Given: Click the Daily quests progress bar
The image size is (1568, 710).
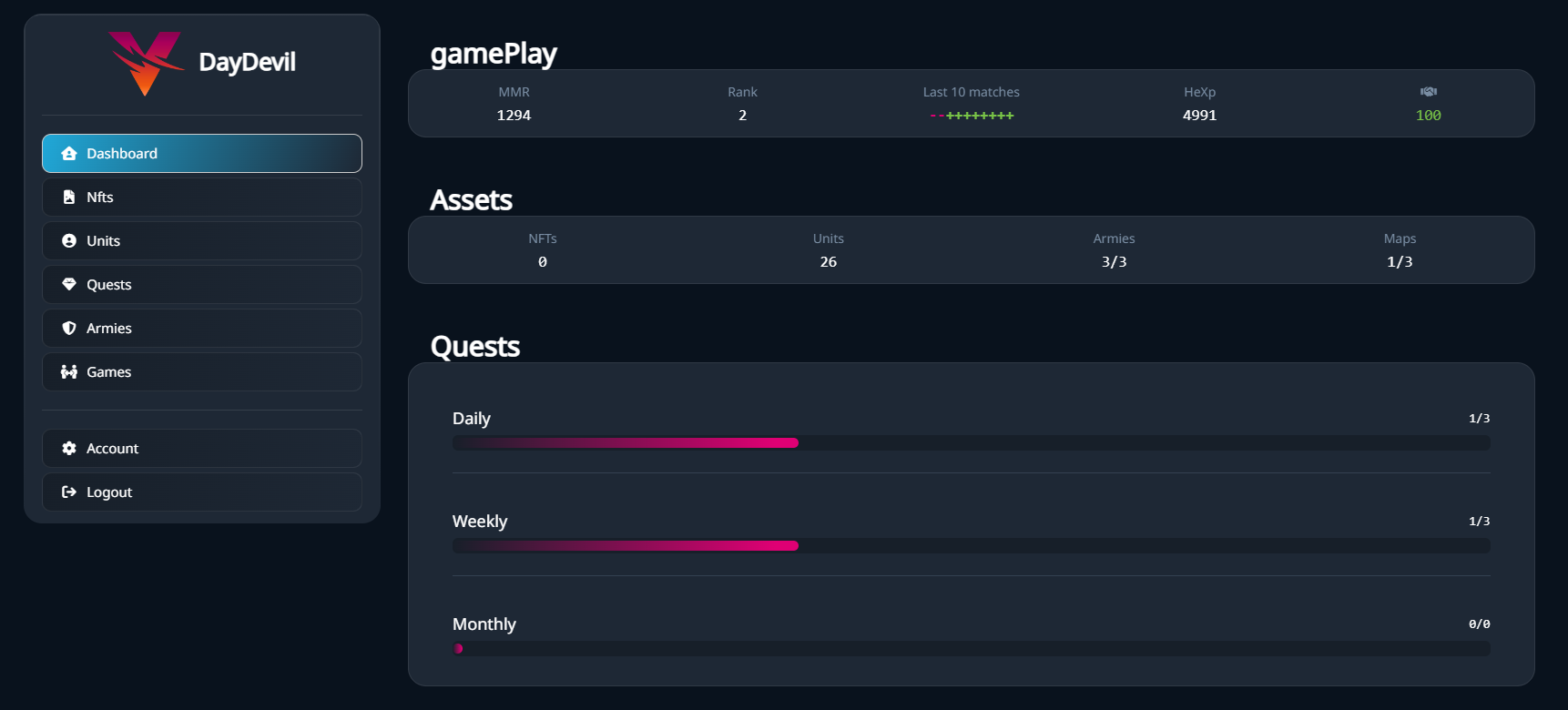Looking at the screenshot, I should tap(970, 442).
